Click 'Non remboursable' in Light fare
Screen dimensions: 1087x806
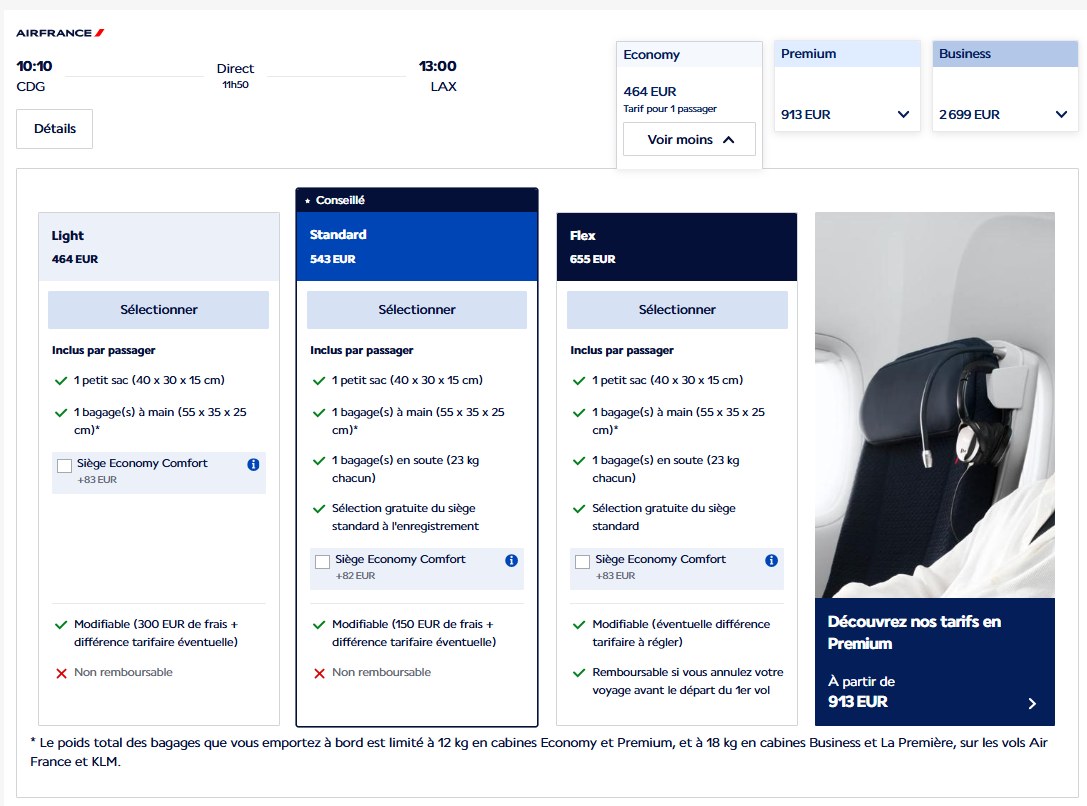click(123, 672)
